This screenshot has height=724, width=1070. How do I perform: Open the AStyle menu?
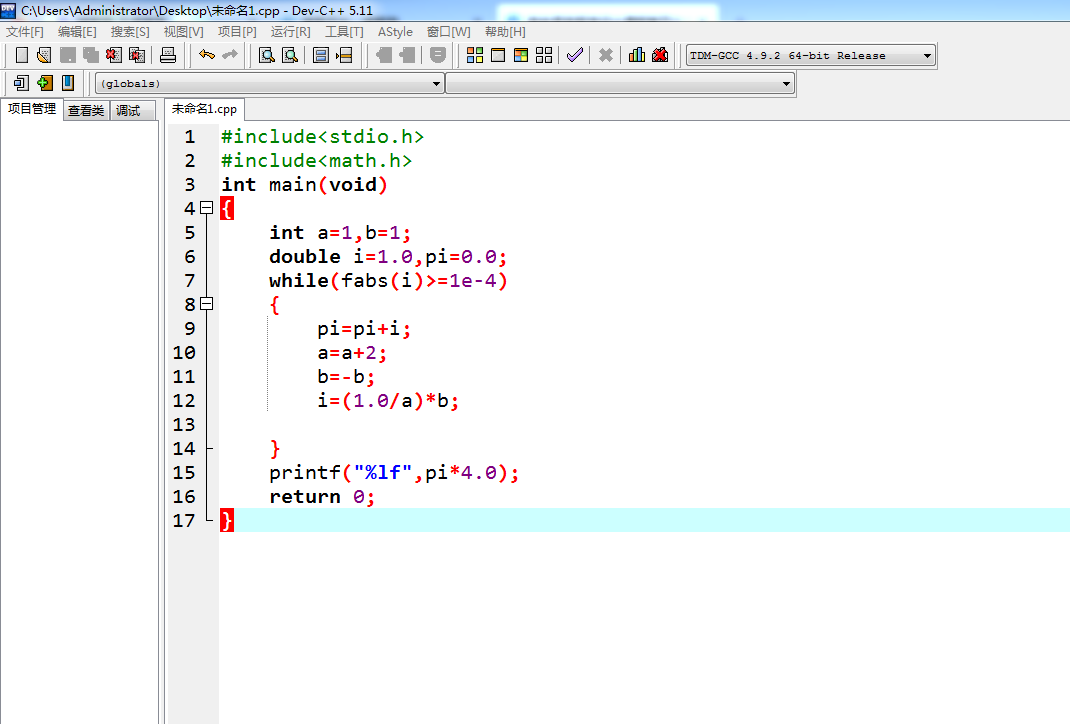395,32
